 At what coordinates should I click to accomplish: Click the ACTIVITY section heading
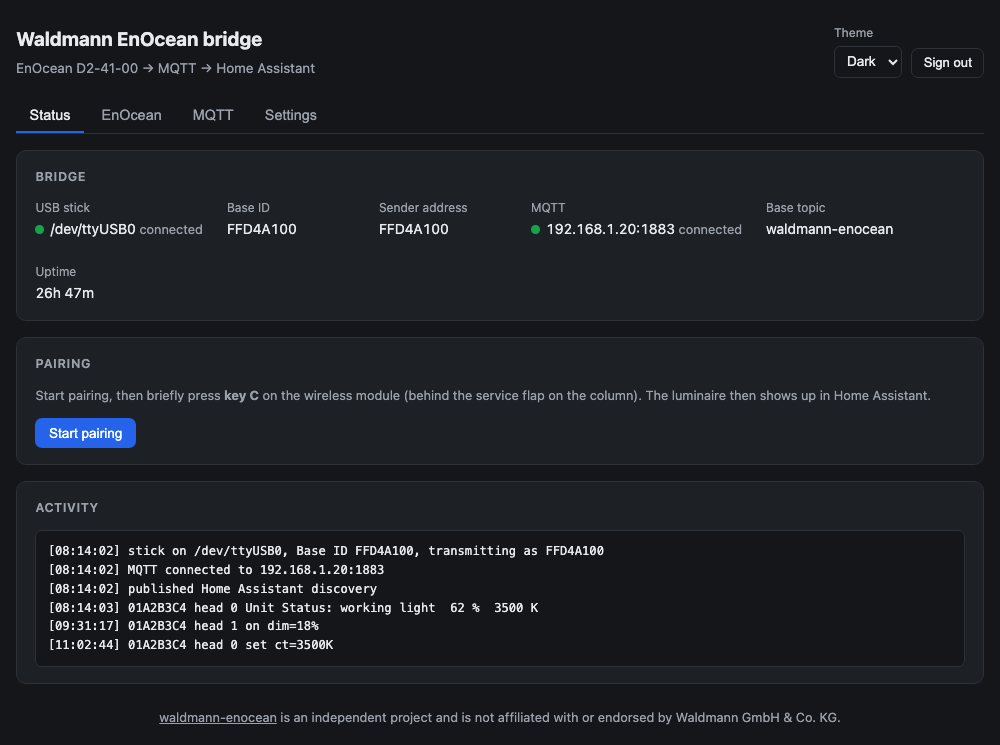coord(67,508)
